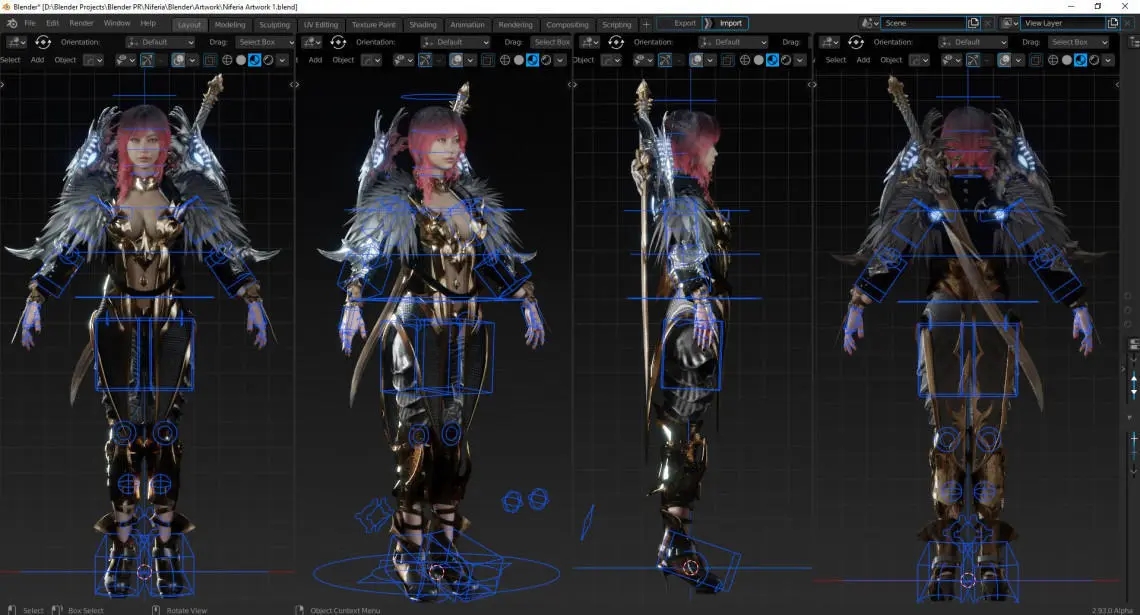Add a new workspace with the plus tab
Image resolution: width=1140 pixels, height=615 pixels.
(x=646, y=24)
